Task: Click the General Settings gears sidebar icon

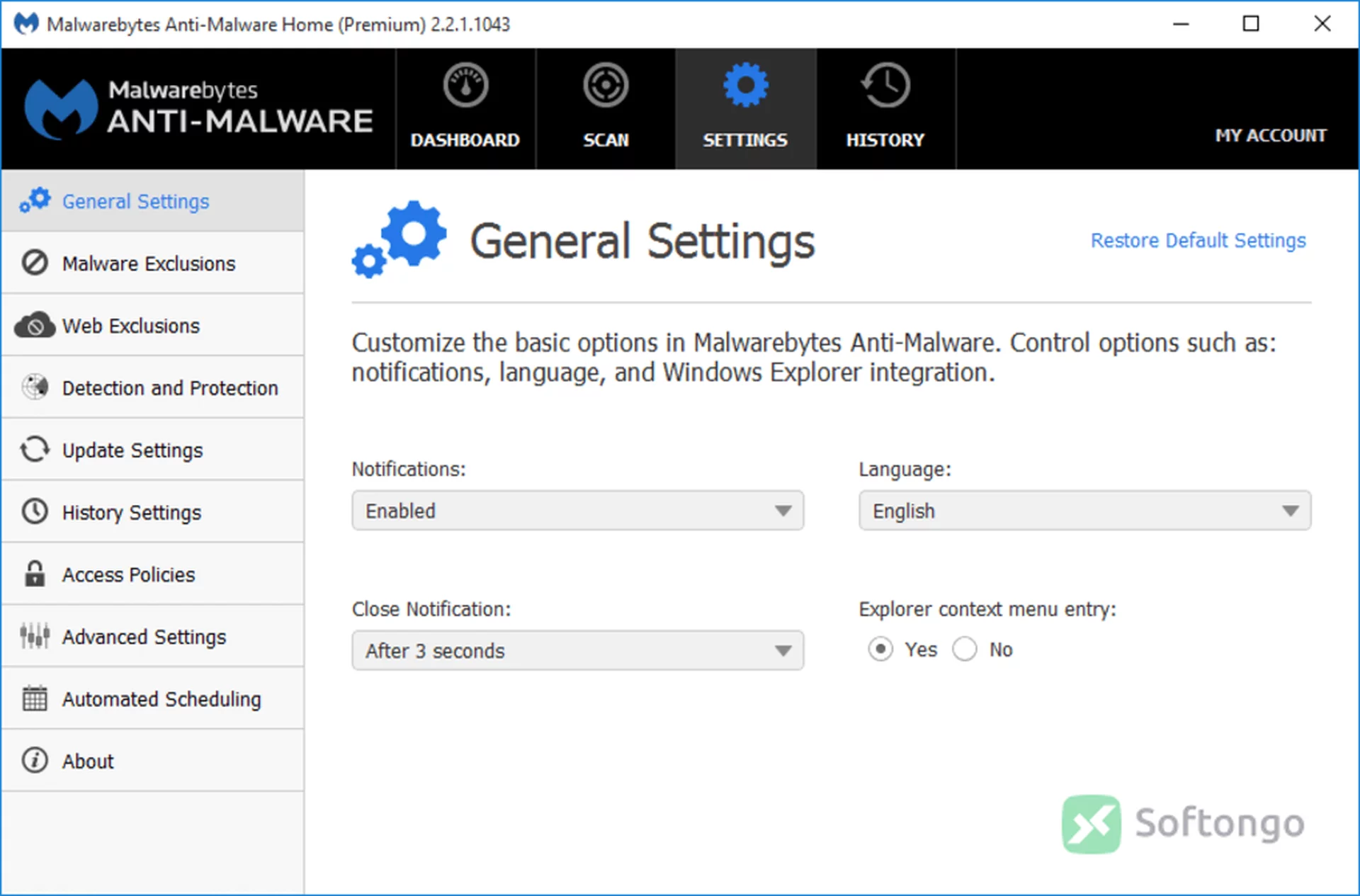Action: [35, 200]
